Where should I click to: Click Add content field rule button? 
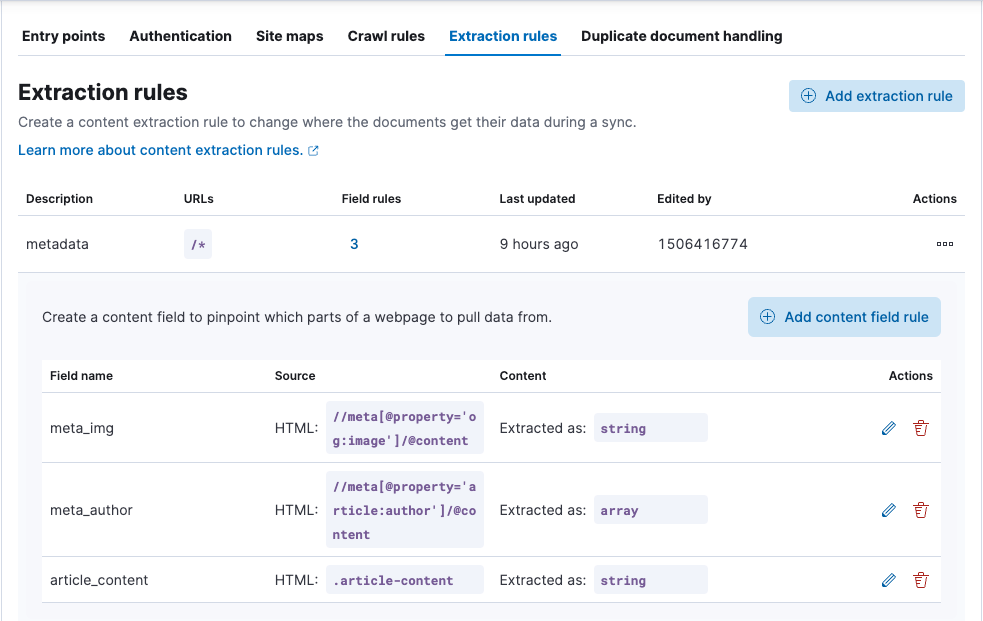click(844, 317)
